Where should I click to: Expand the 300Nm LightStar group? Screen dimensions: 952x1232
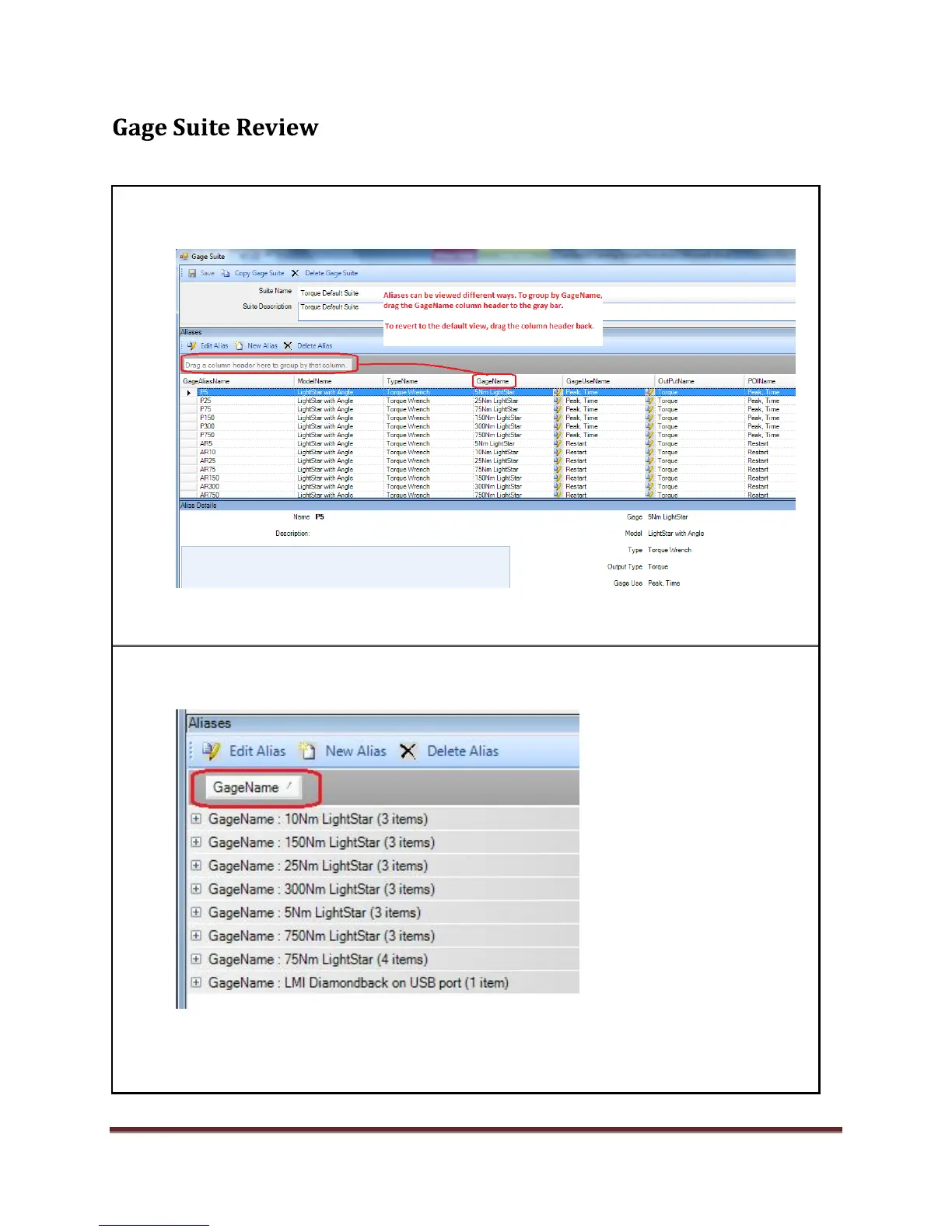(196, 889)
